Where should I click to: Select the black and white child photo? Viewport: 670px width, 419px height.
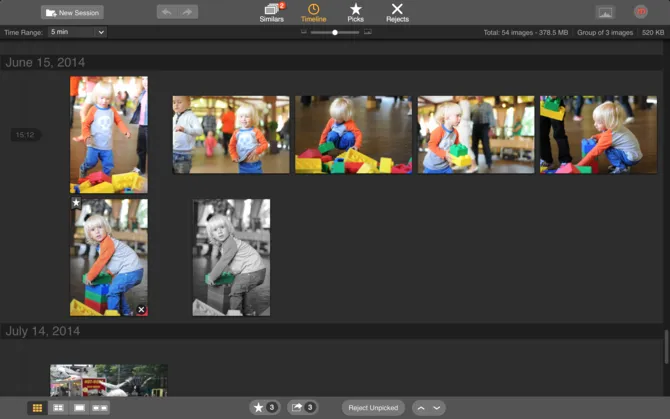[x=231, y=257]
